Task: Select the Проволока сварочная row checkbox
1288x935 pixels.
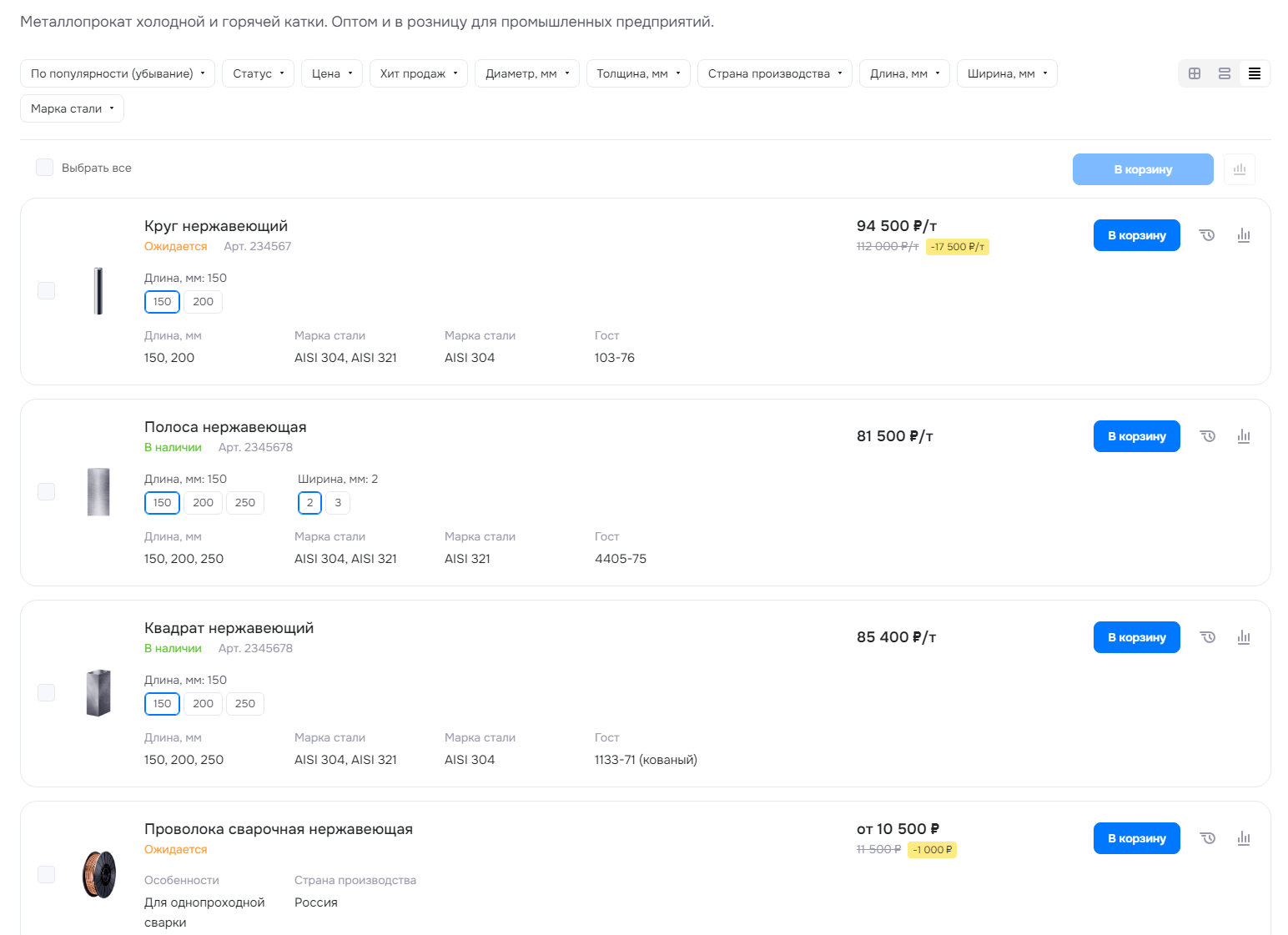Action: (47, 873)
